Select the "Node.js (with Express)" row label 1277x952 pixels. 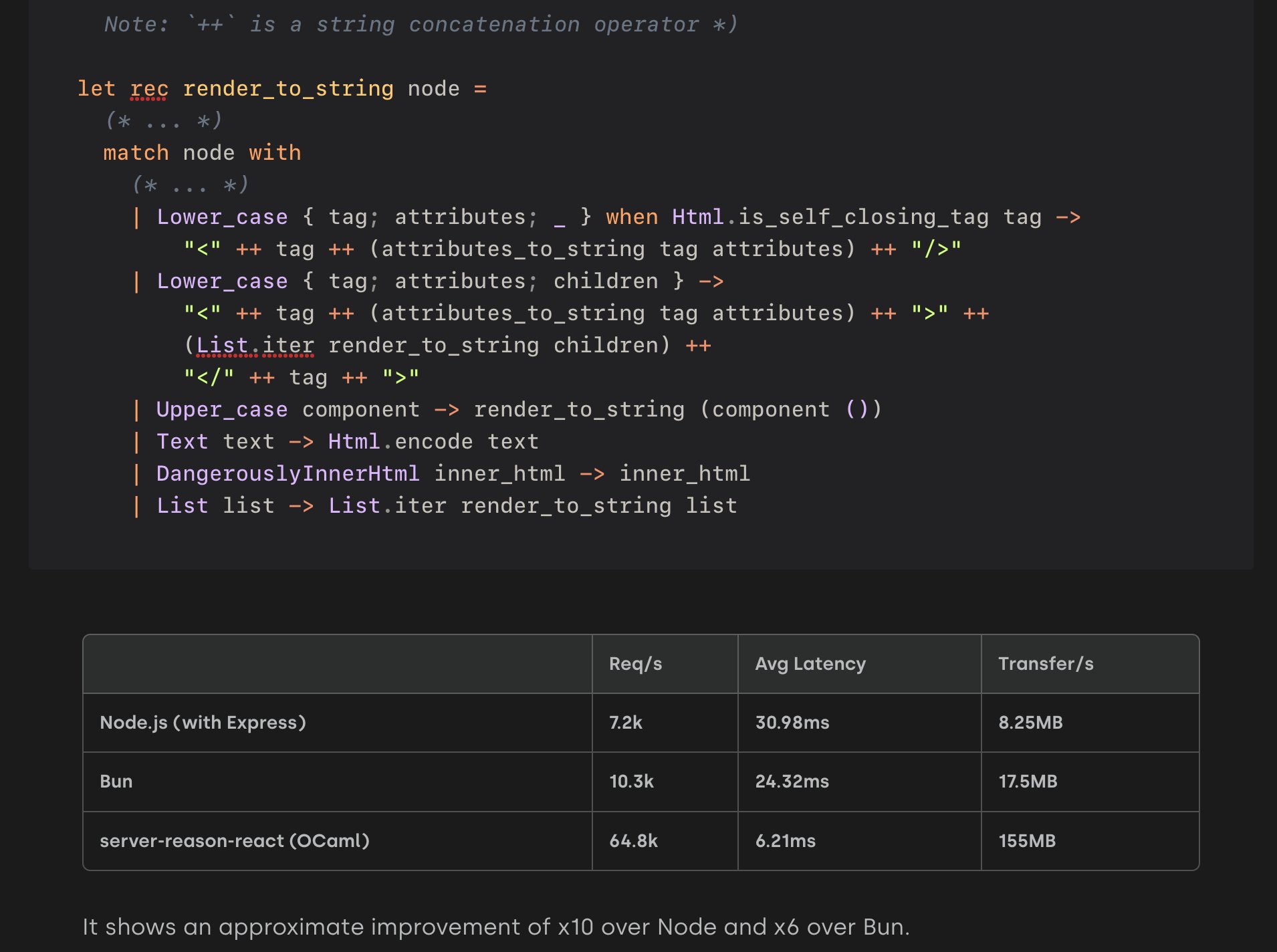(x=203, y=723)
